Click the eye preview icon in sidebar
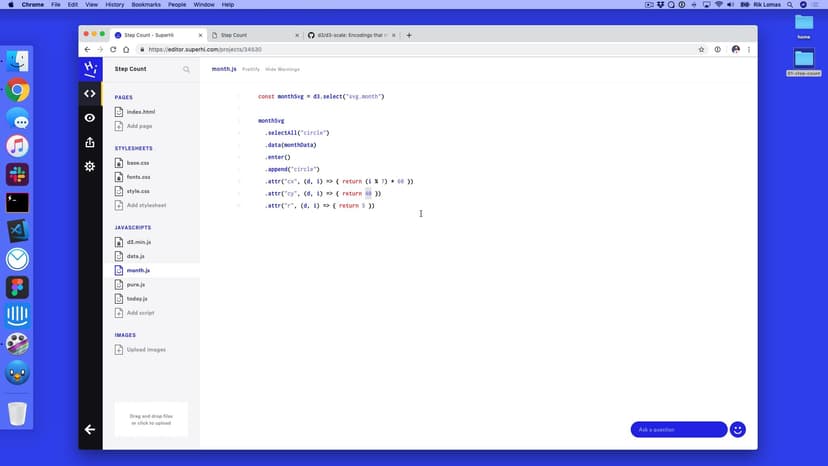Viewport: 828px width, 466px height. click(x=90, y=118)
